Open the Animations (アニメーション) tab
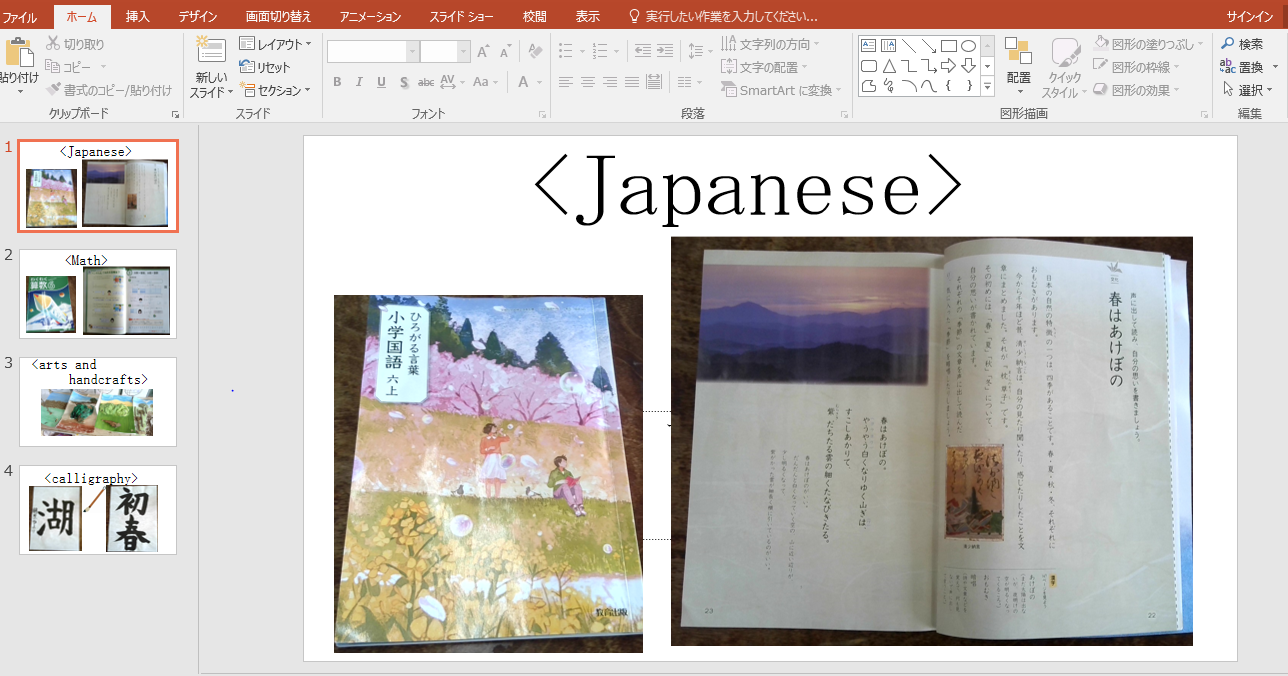The width and height of the screenshot is (1288, 676). click(370, 17)
